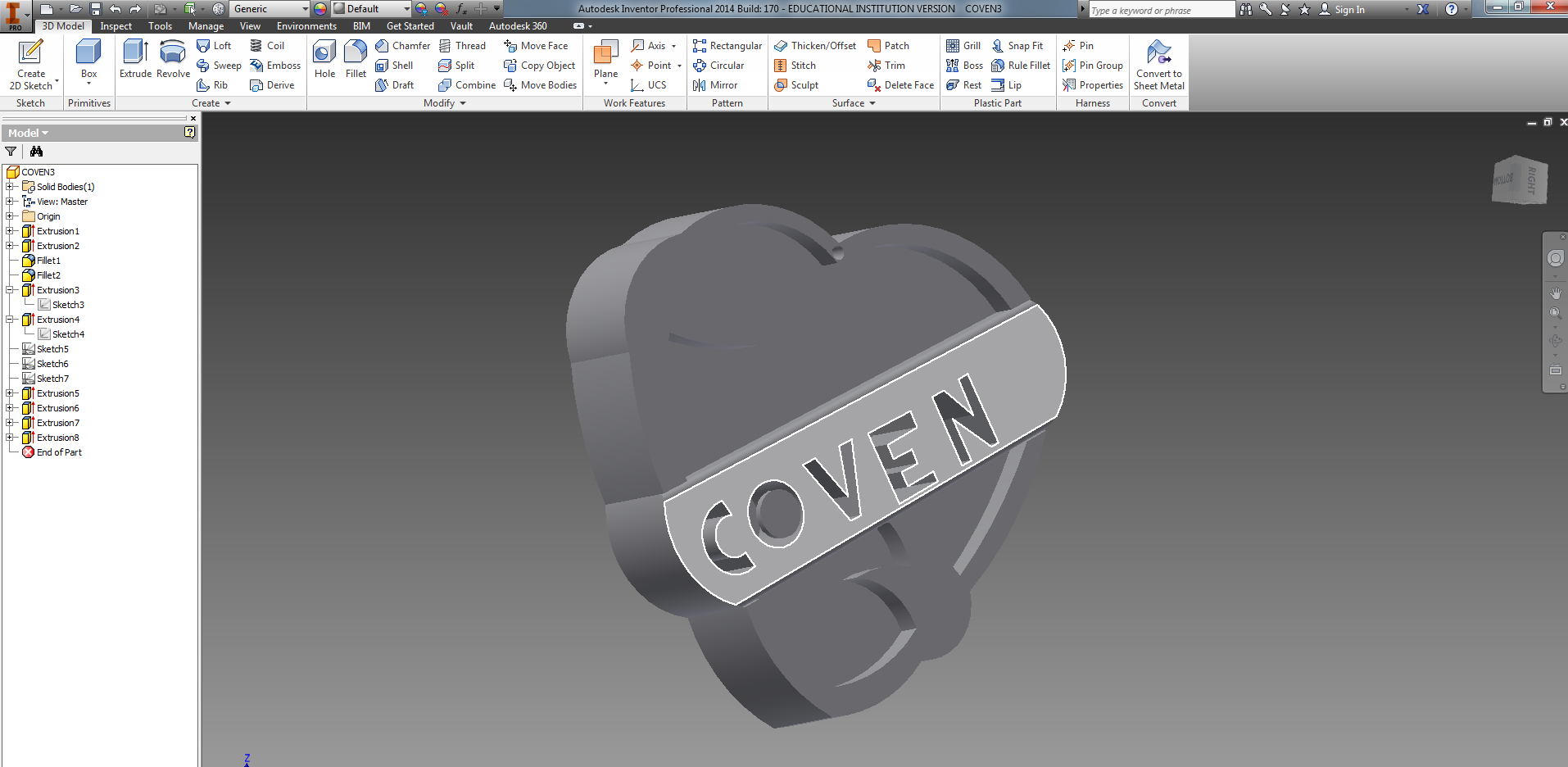Select Extrusion8 in browser tree
Viewport: 1568px width, 767px height.
click(x=57, y=438)
